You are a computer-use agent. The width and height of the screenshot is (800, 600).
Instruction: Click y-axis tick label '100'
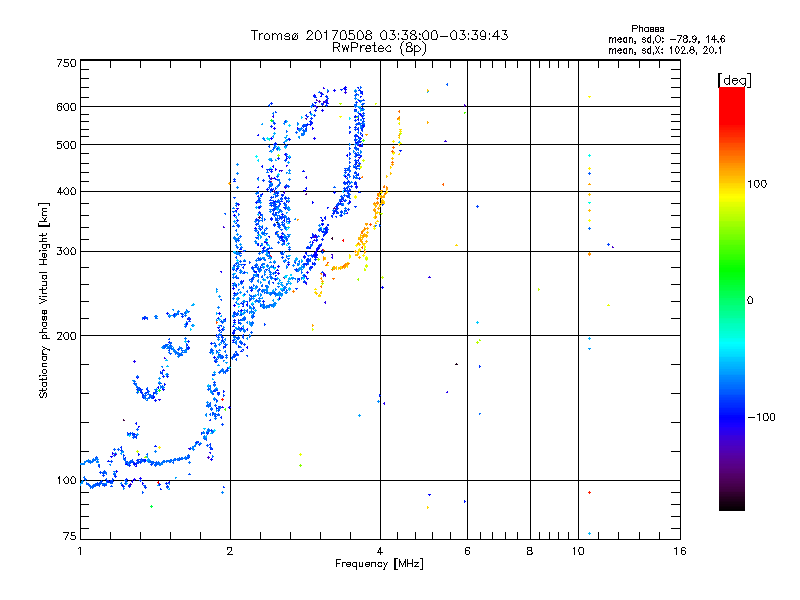point(66,481)
